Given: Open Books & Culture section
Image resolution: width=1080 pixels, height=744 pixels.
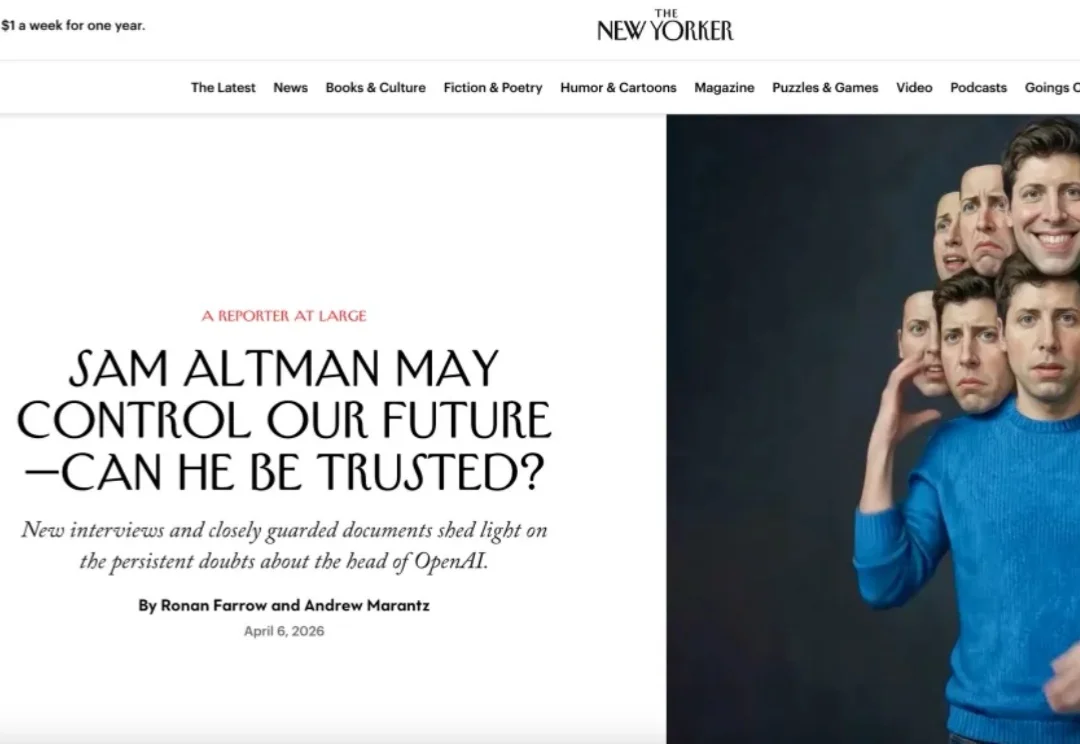Looking at the screenshot, I should tap(375, 87).
